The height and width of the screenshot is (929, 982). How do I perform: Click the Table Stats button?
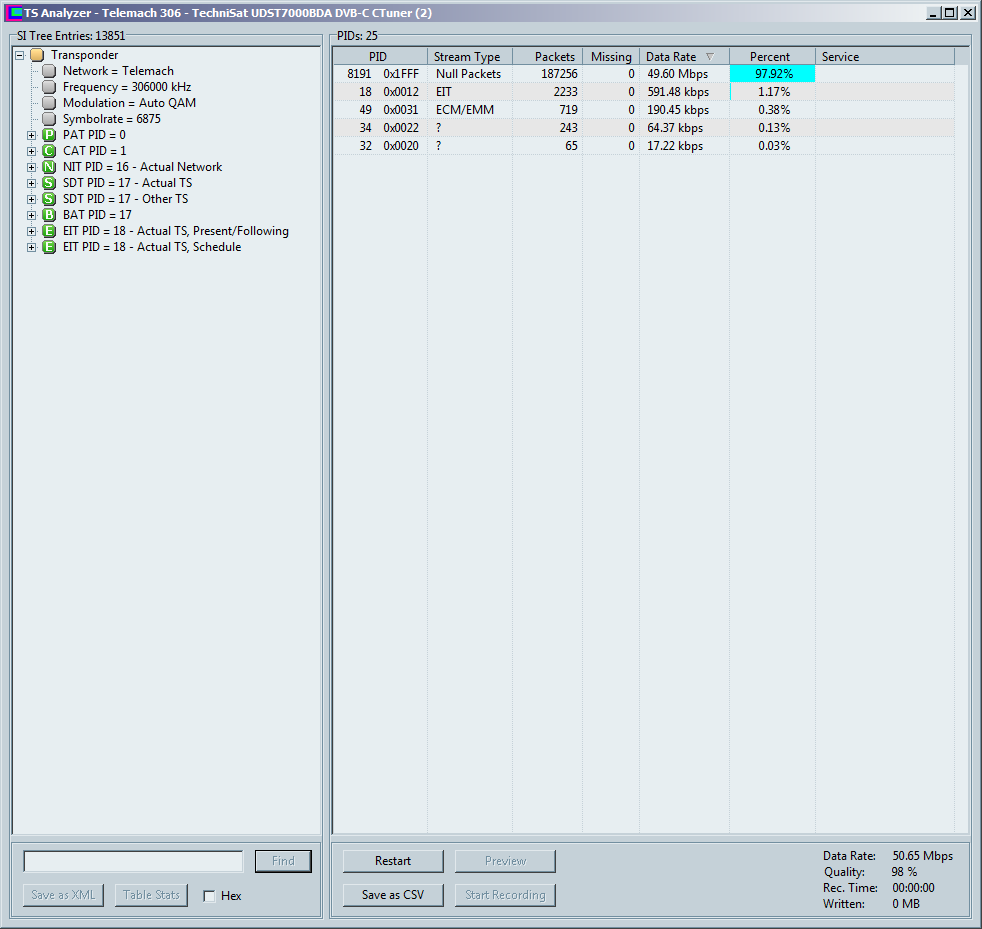(x=151, y=895)
